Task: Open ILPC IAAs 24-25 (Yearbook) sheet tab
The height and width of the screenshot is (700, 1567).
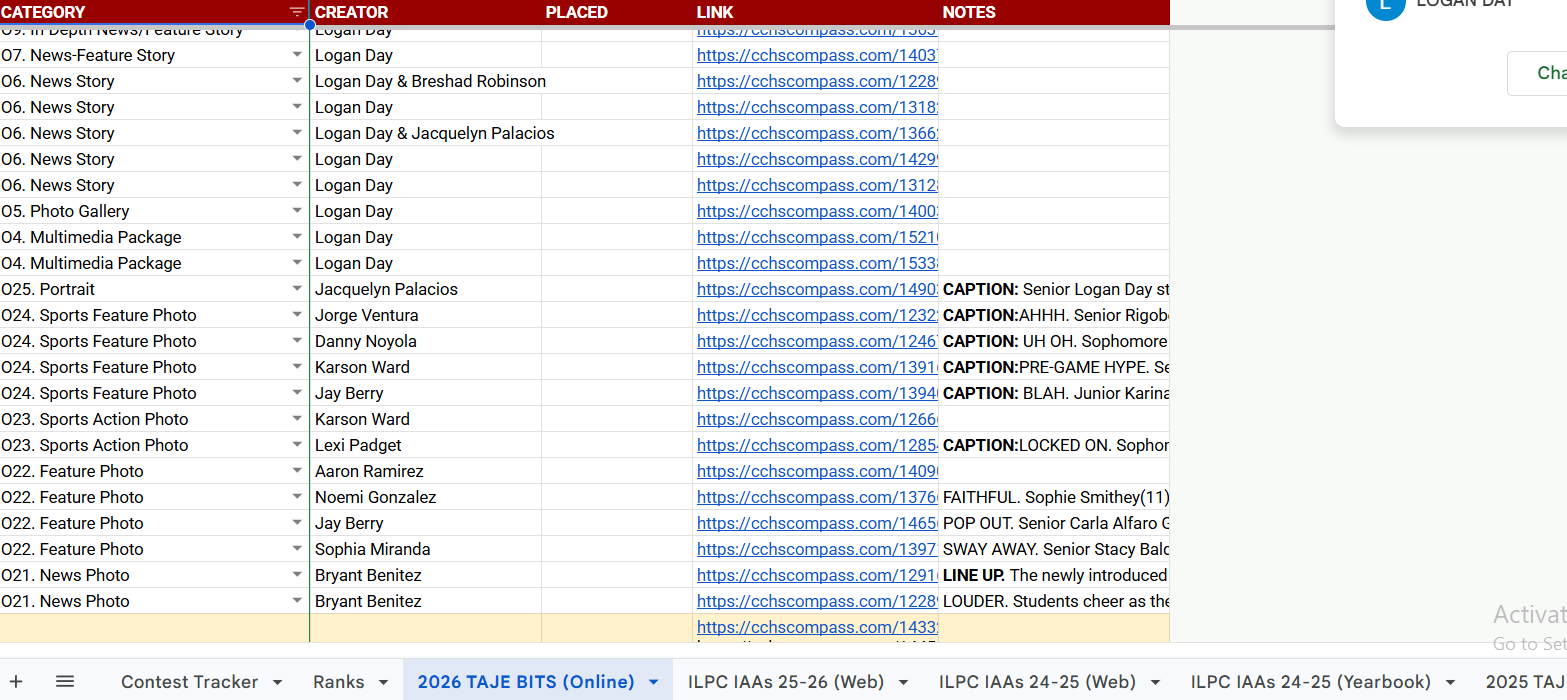Action: [1310, 682]
